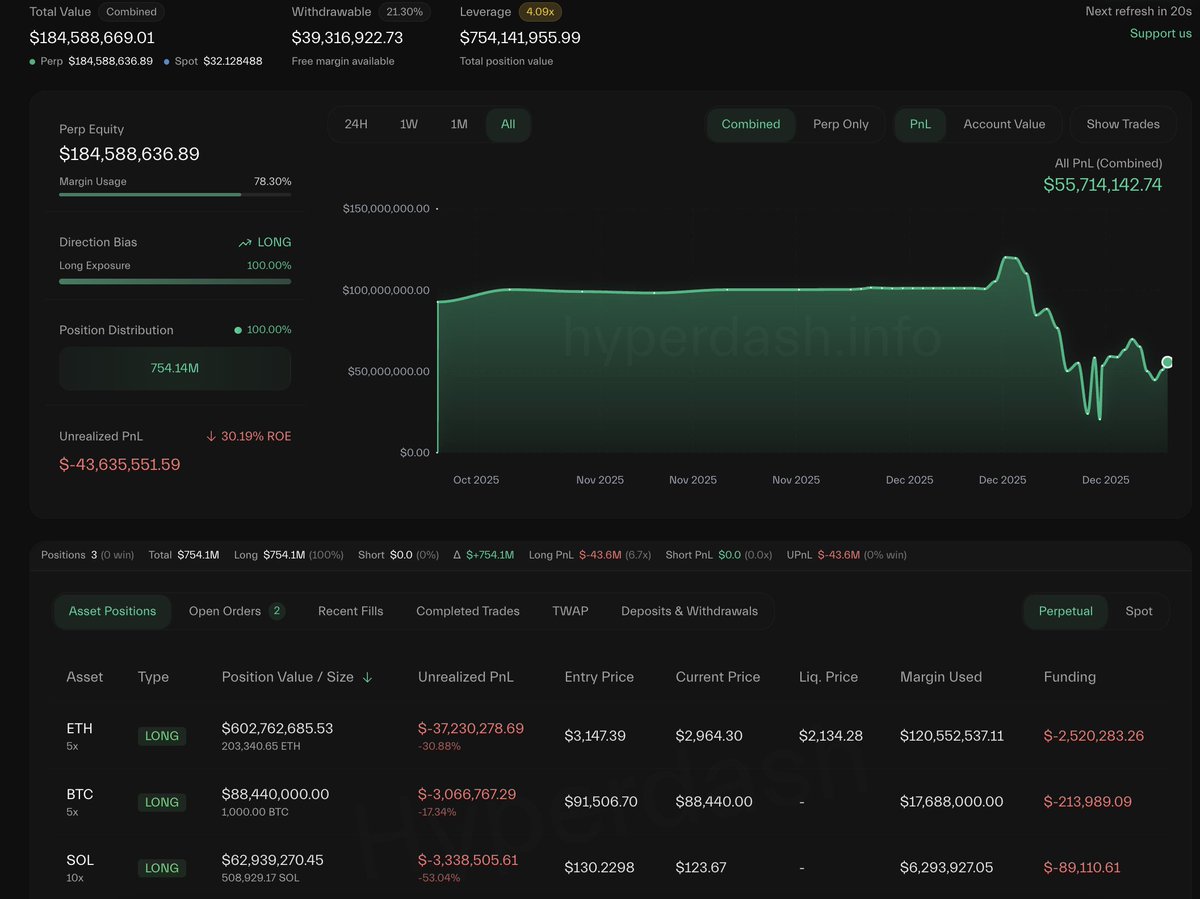Image resolution: width=1200 pixels, height=899 pixels.
Task: Click the Combined badge next to Total Value
Action: [131, 12]
